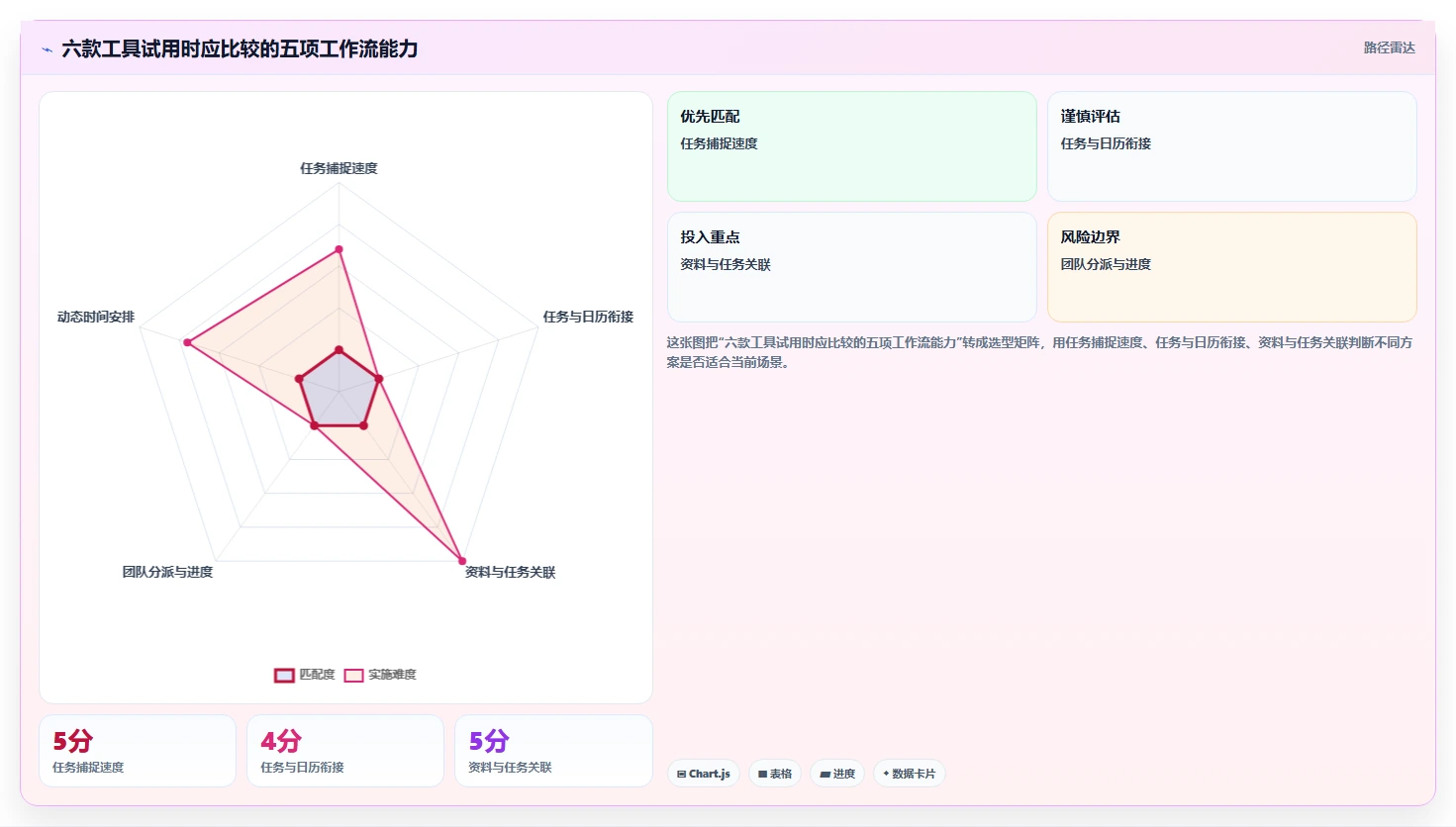Viewport: 1456px width, 827px height.
Task: Click the Chart.js chip icon
Action: [682, 774]
